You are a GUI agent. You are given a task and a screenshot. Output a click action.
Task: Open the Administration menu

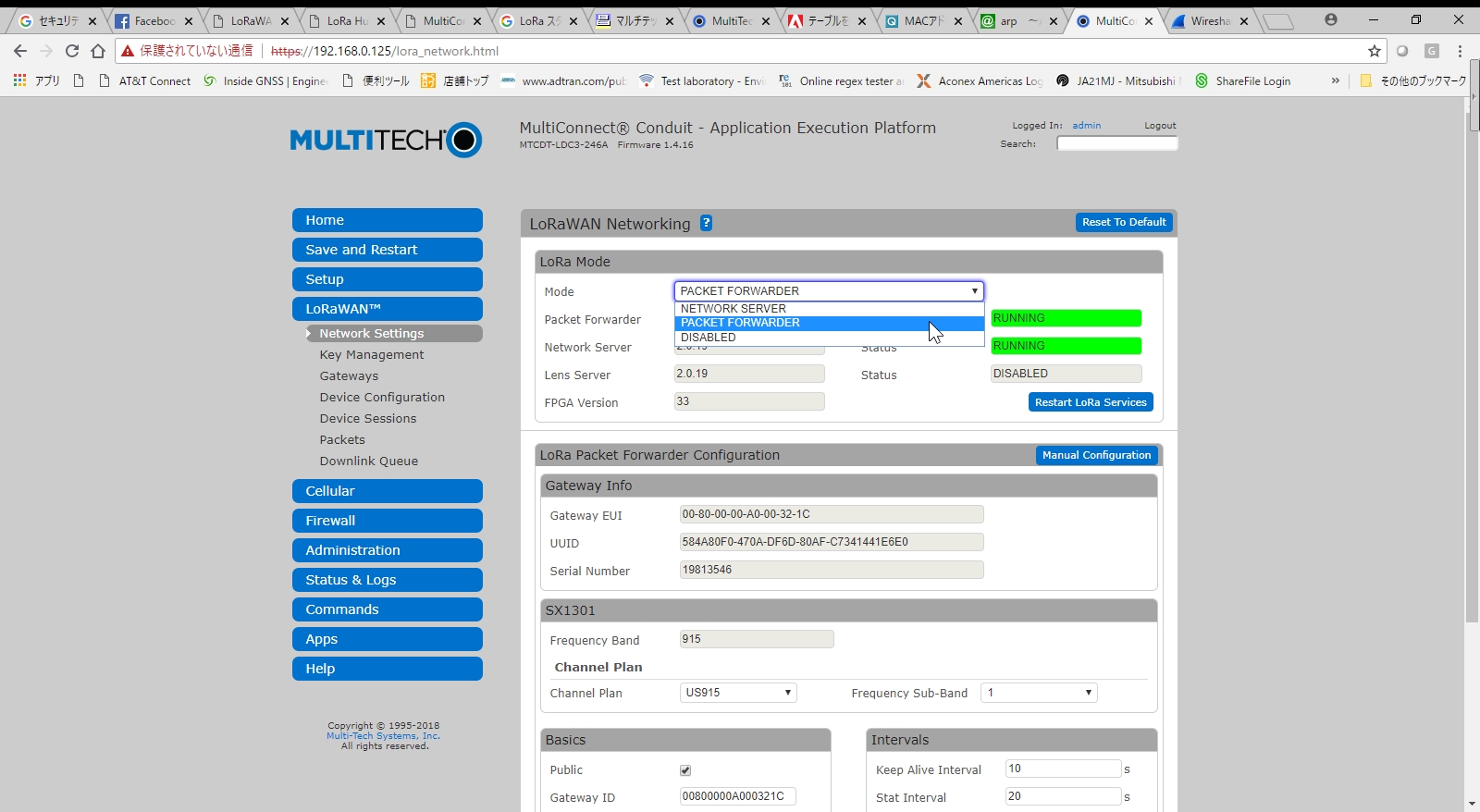point(388,550)
